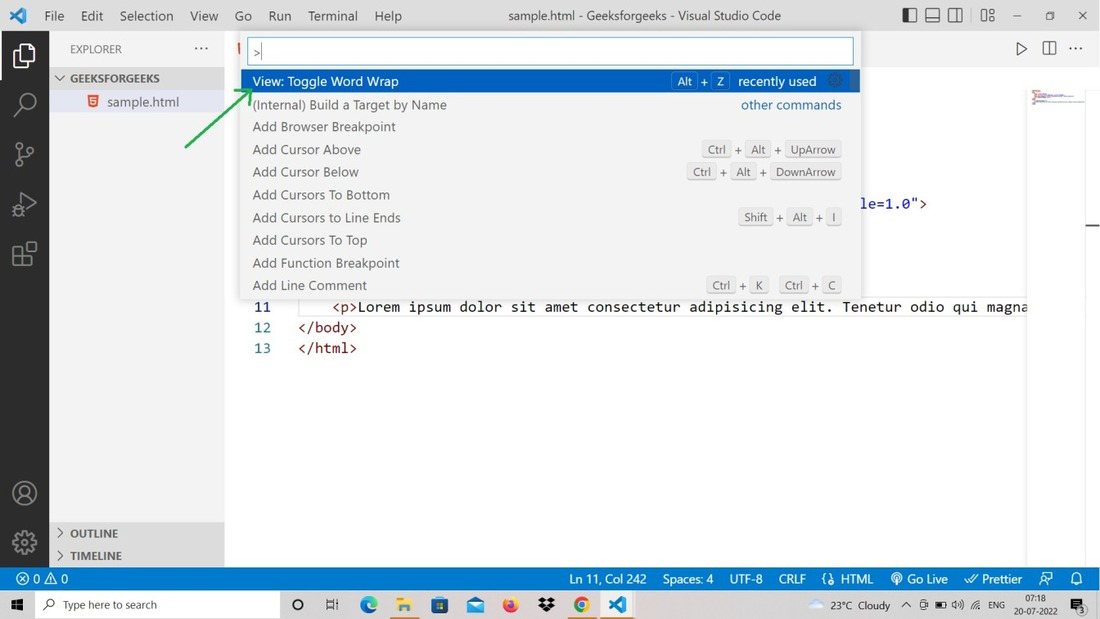This screenshot has height=619, width=1100.
Task: Open the Edit menu
Action: pyautogui.click(x=91, y=15)
